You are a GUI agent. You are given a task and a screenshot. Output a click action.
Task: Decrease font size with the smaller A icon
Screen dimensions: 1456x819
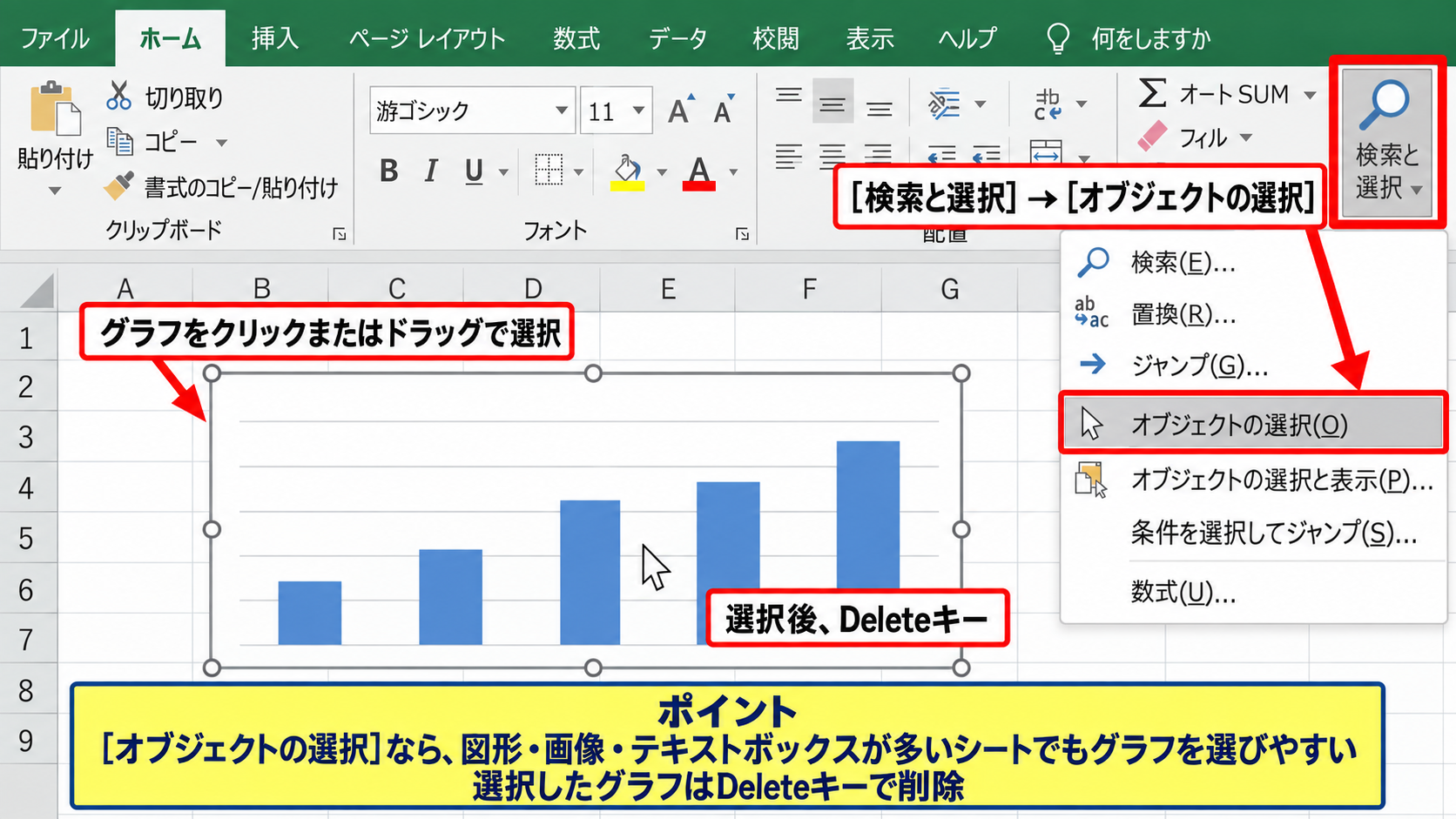click(x=724, y=110)
